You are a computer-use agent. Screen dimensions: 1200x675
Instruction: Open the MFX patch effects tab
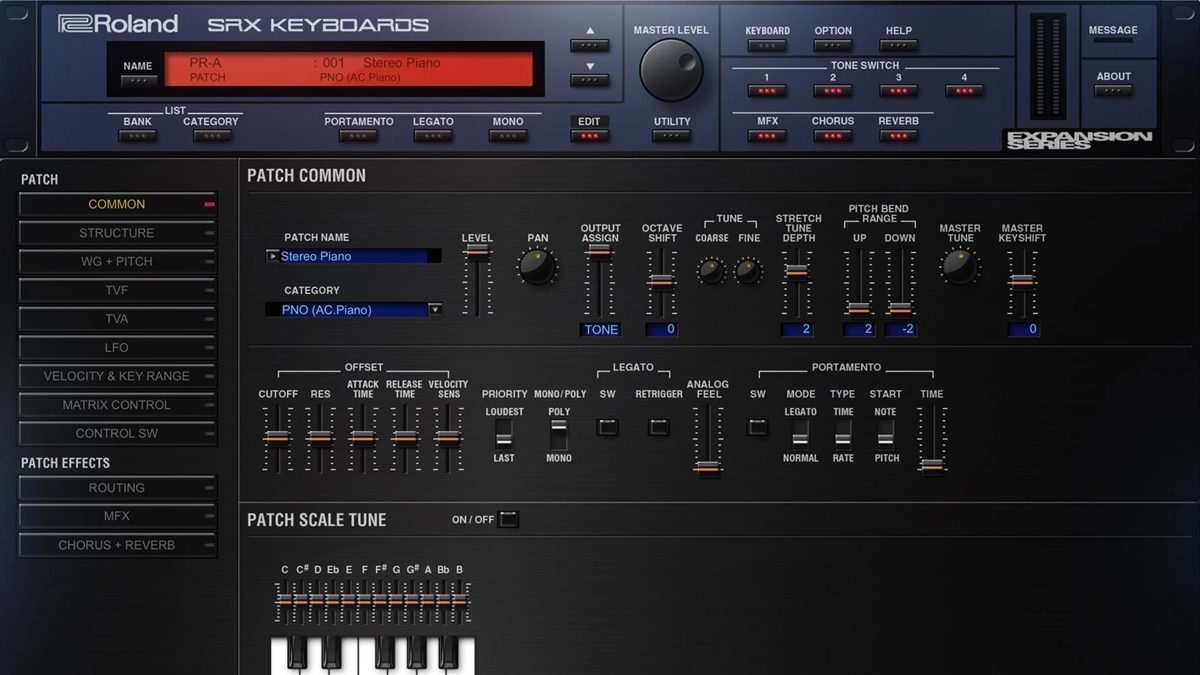(x=117, y=517)
